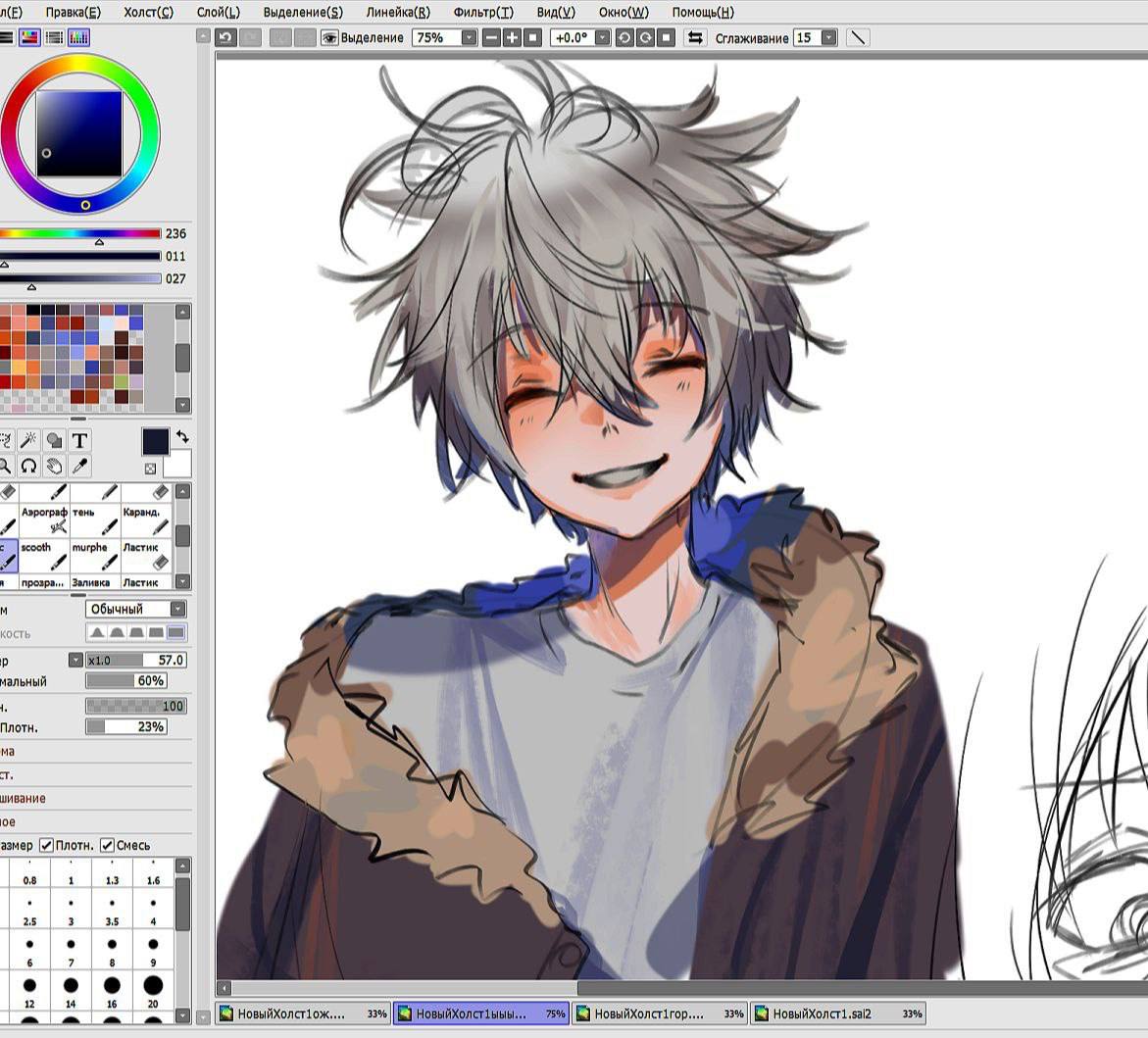Select the Hand pan tool
1148x1038 pixels.
pos(55,466)
